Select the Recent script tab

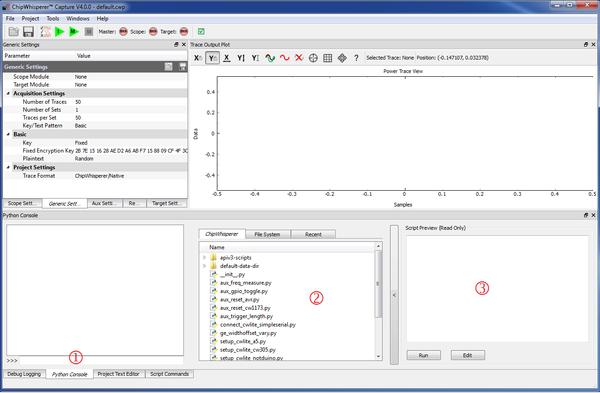[313, 234]
